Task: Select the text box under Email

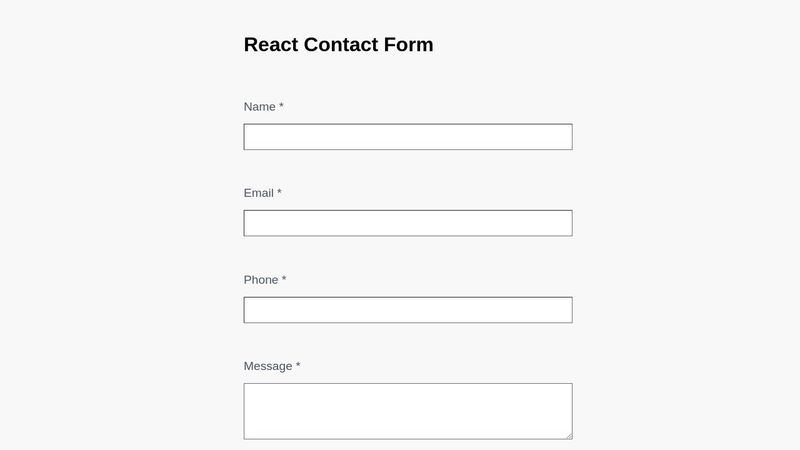Action: [408, 223]
